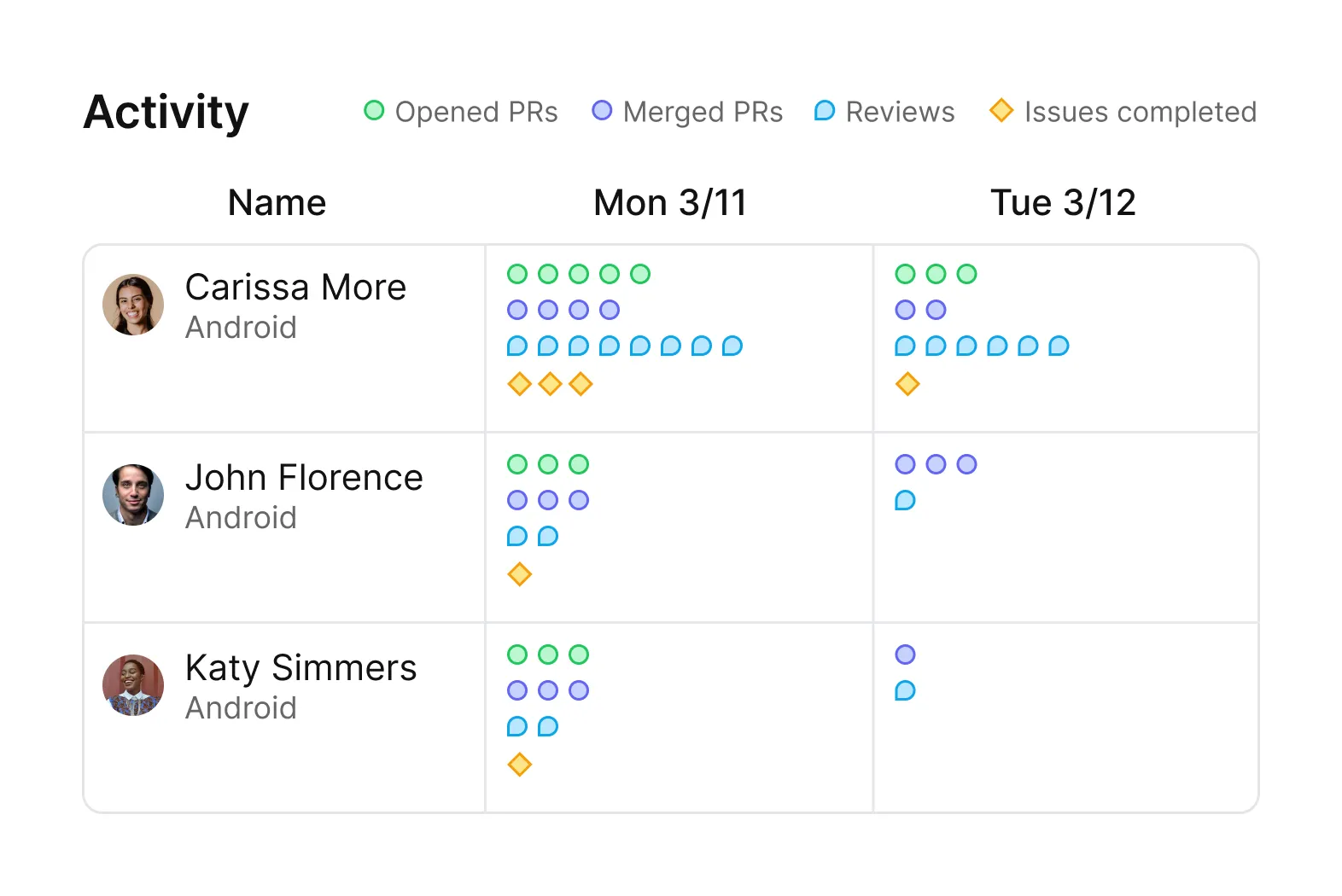Click the Issues completed legend item
The image size is (1342, 896).
click(1123, 112)
